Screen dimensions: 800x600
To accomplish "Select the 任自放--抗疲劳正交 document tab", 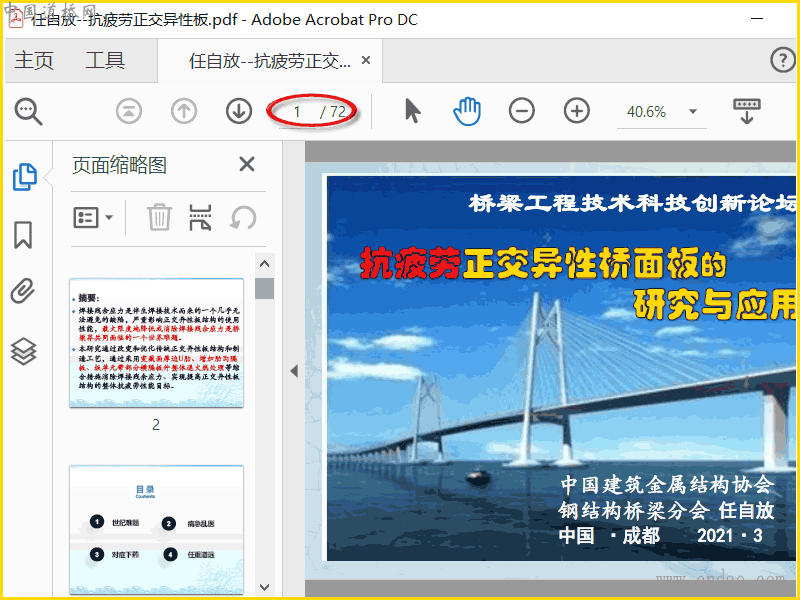I will 269,61.
